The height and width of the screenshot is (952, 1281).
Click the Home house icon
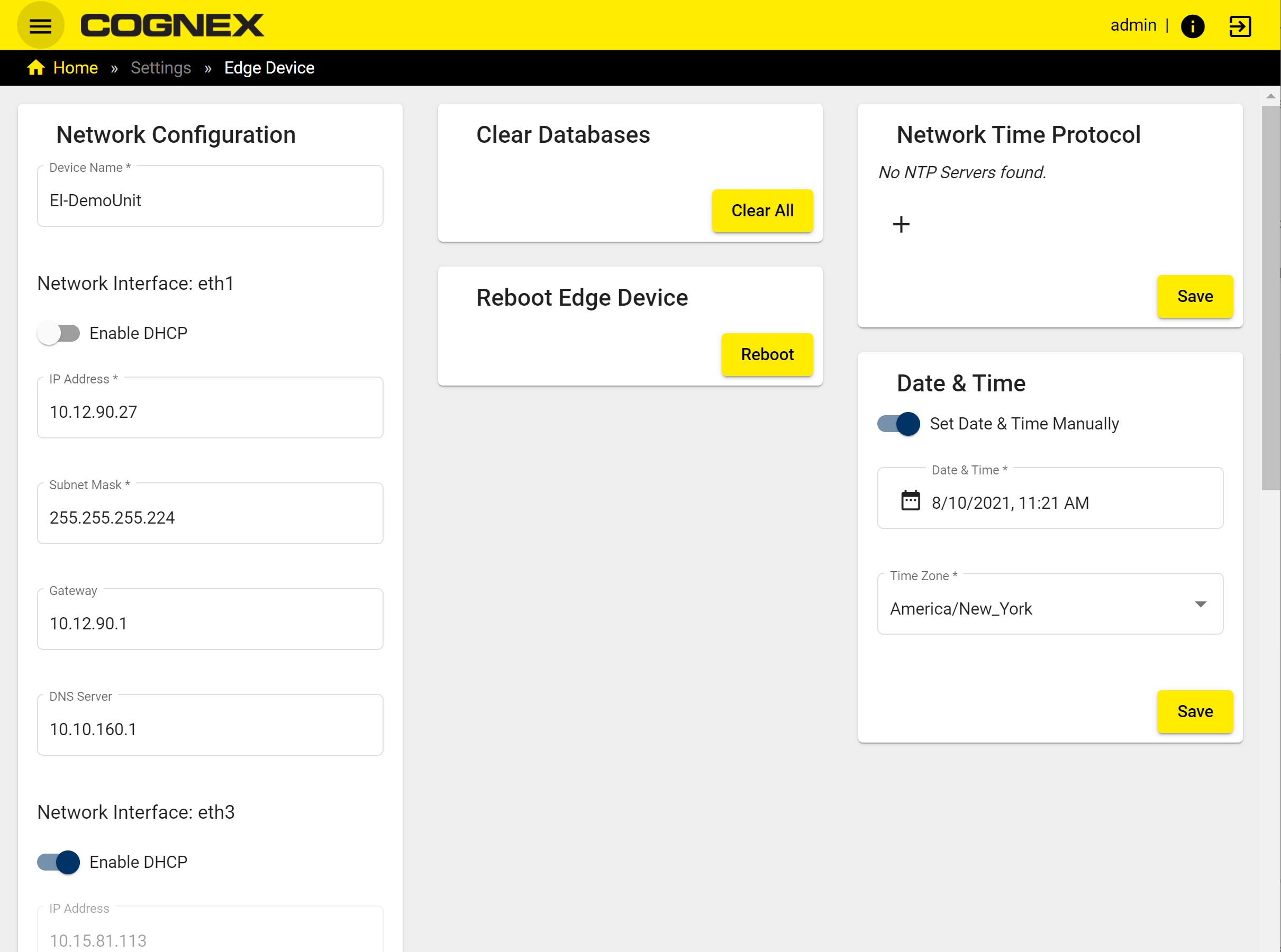[x=36, y=68]
